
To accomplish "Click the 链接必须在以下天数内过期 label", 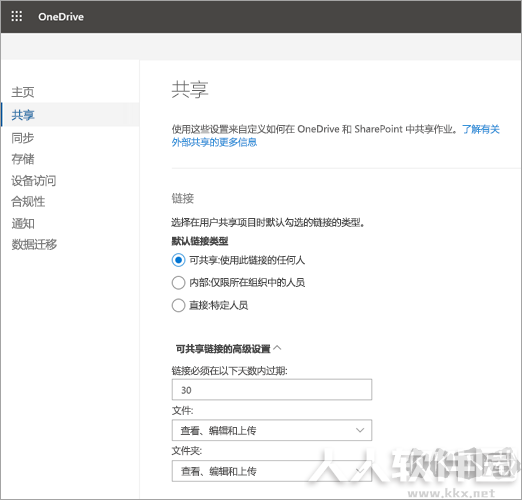I will click(x=229, y=370).
